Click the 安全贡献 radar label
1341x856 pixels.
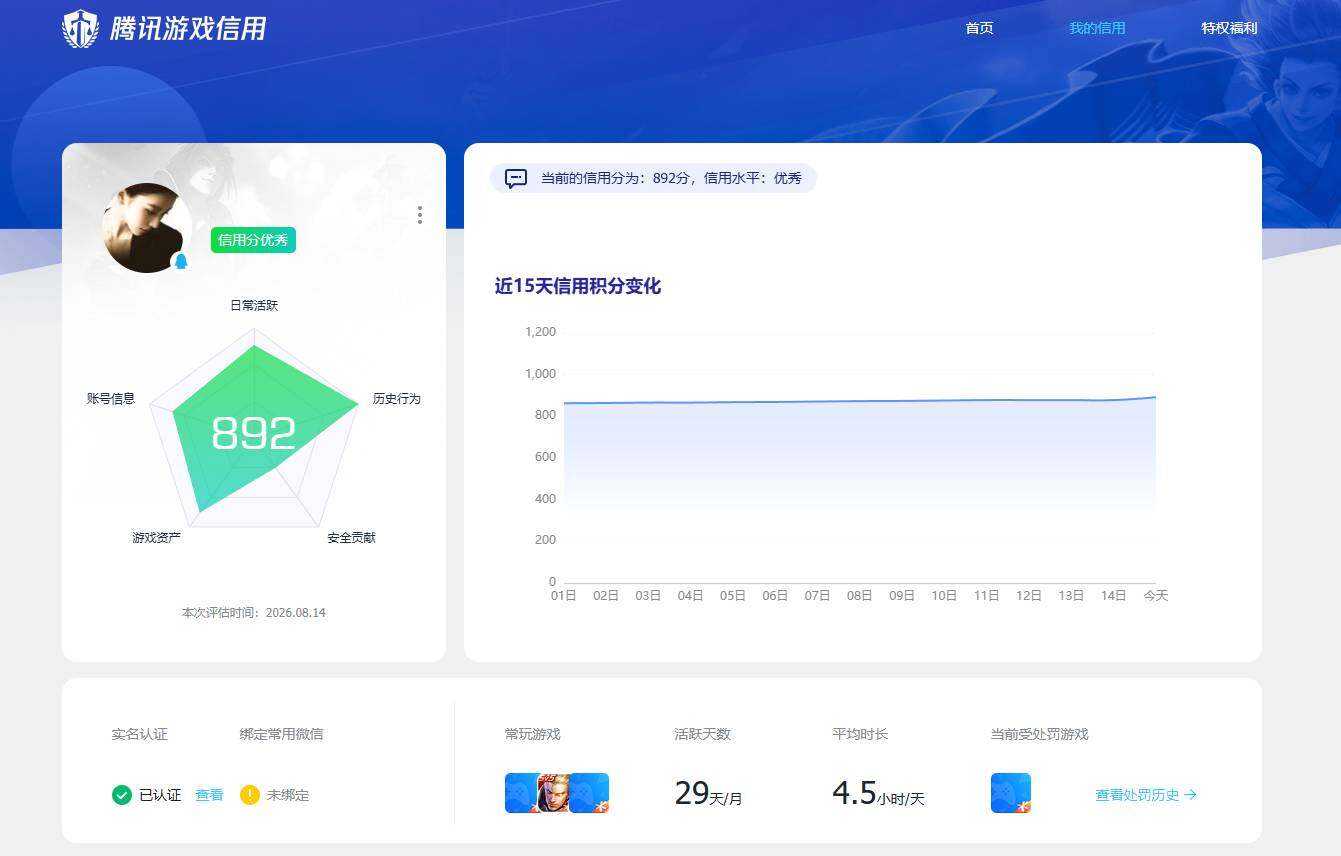click(x=352, y=537)
